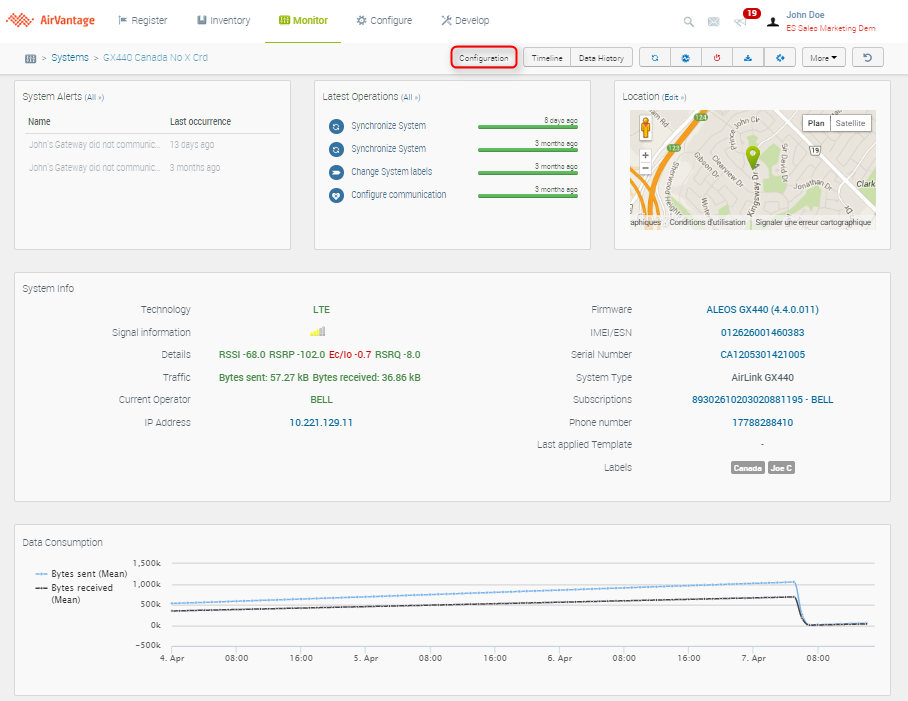
Task: Click ES Sales Marketing company name
Action: click(830, 28)
